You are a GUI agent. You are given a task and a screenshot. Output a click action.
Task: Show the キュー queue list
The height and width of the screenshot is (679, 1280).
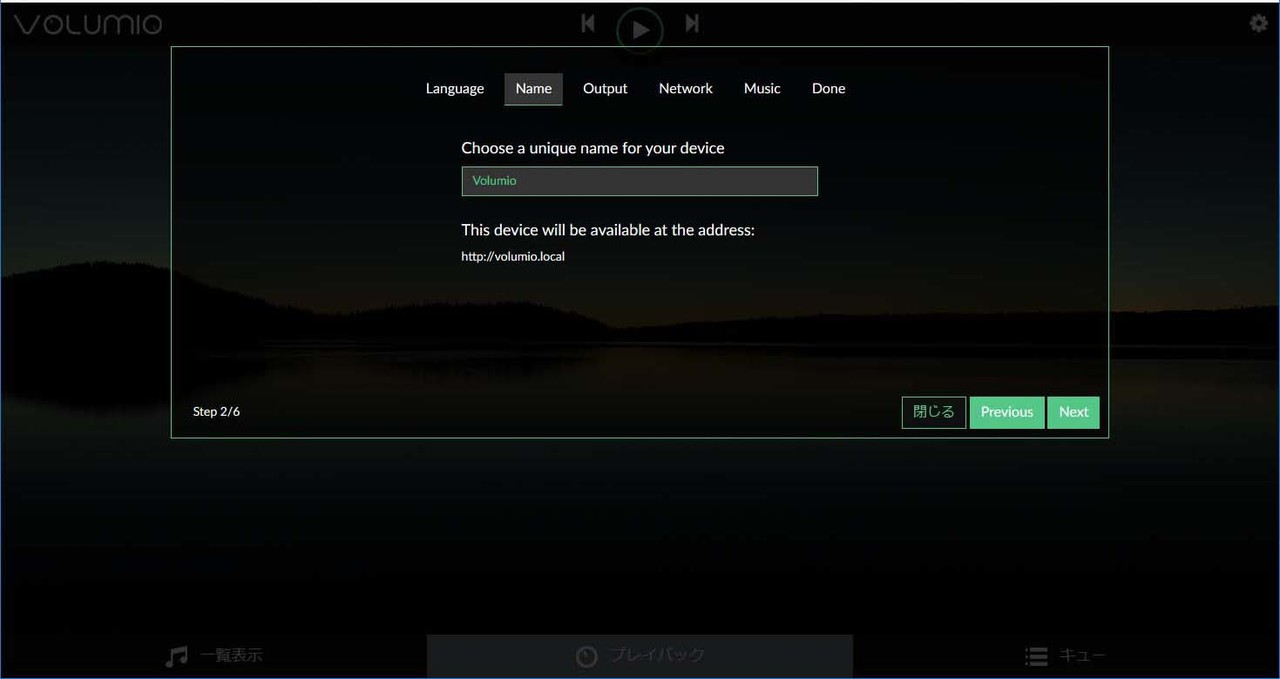click(1066, 656)
